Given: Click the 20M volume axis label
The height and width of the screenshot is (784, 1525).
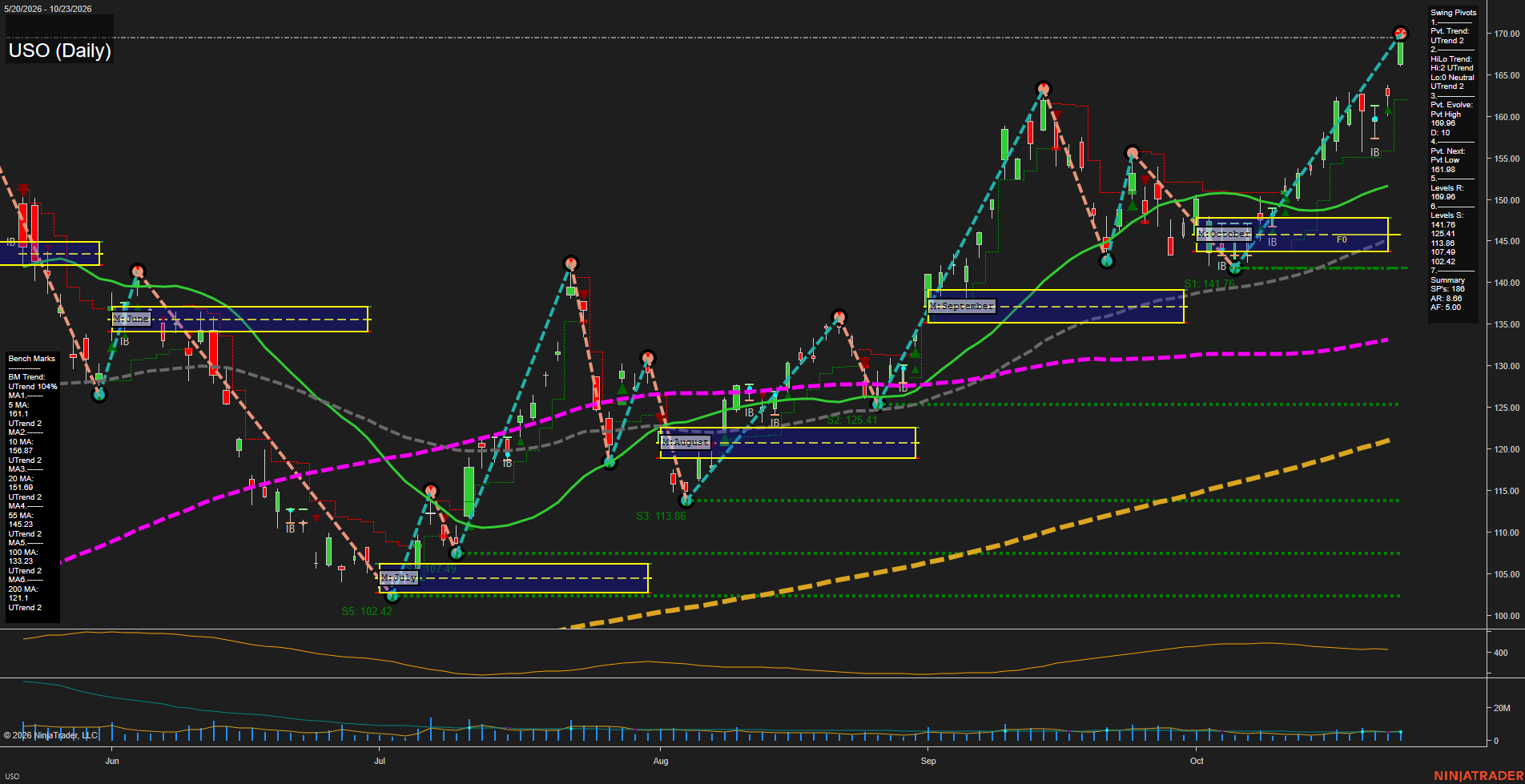Looking at the screenshot, I should (1502, 708).
